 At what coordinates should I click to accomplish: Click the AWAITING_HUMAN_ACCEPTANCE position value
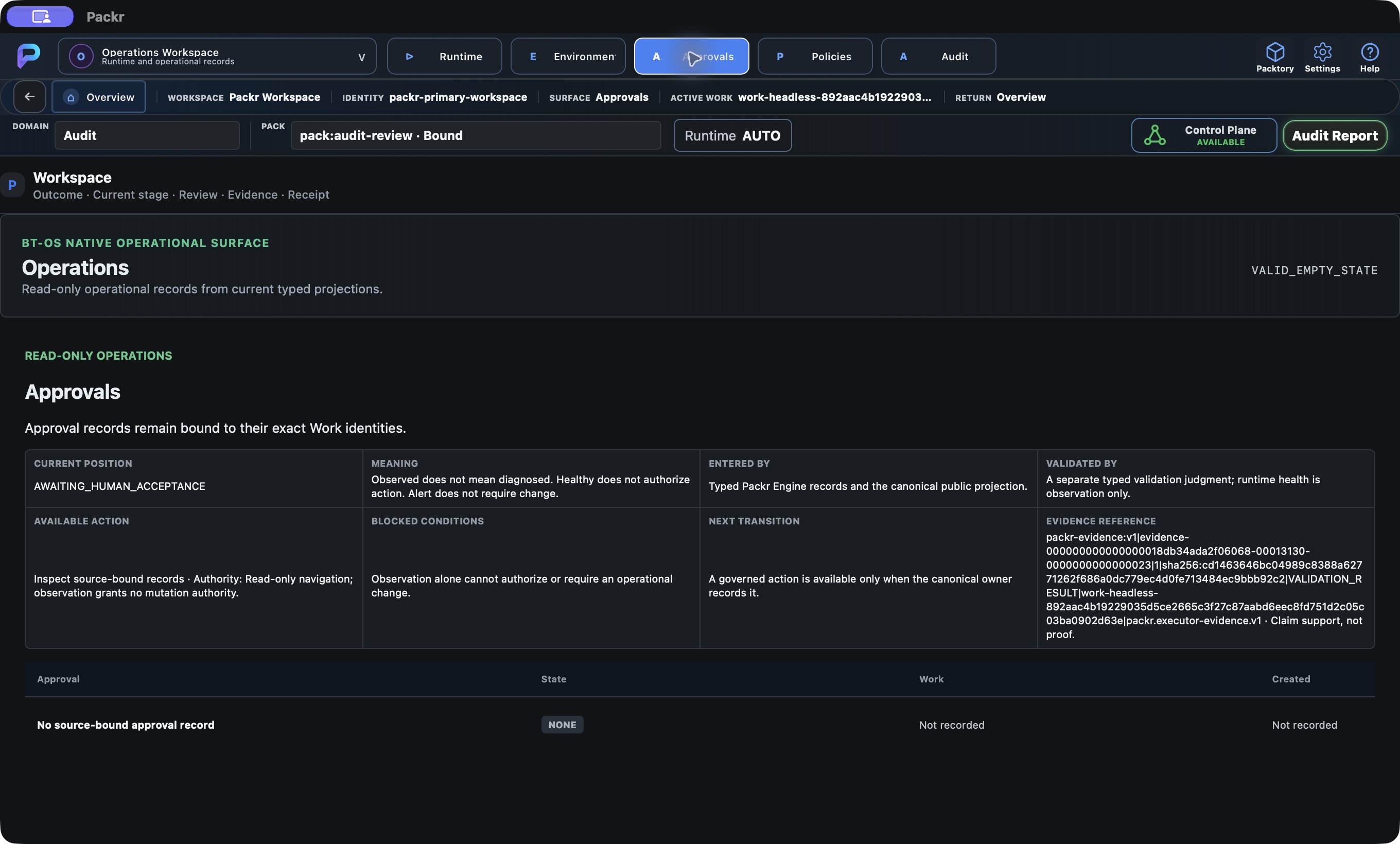pos(119,486)
